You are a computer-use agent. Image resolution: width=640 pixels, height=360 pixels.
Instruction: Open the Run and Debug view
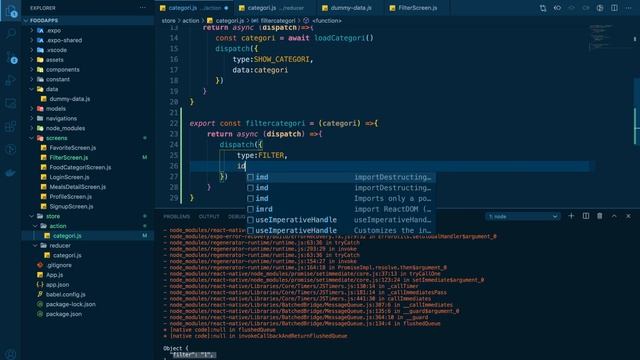tap(11, 80)
